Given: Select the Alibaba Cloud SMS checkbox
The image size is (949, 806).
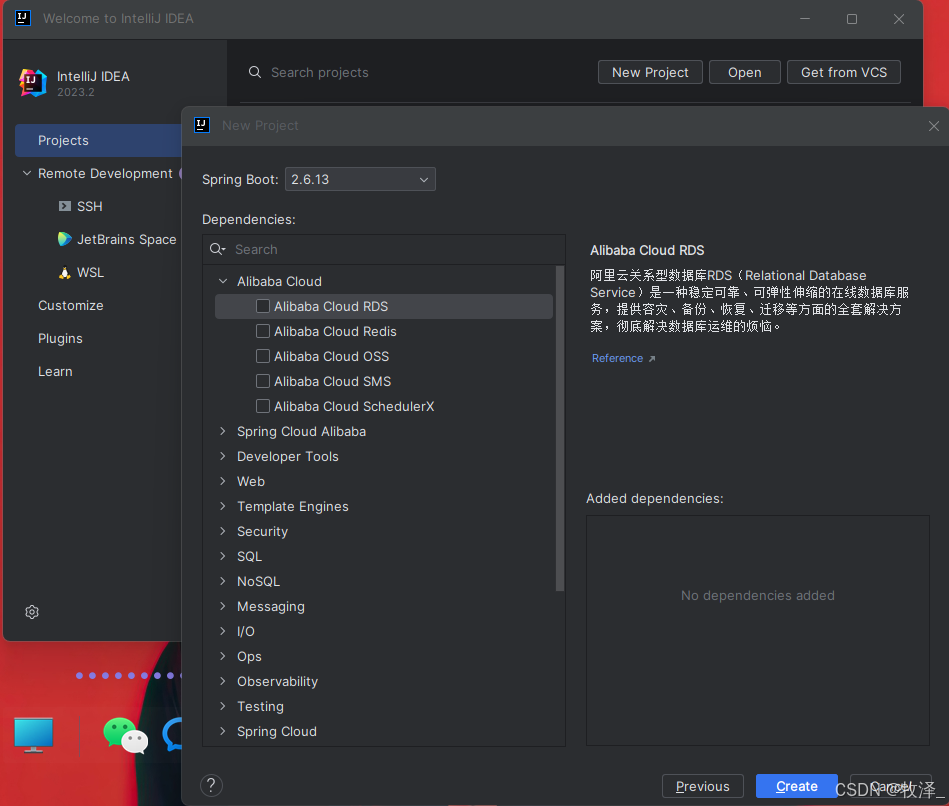Looking at the screenshot, I should tap(263, 381).
